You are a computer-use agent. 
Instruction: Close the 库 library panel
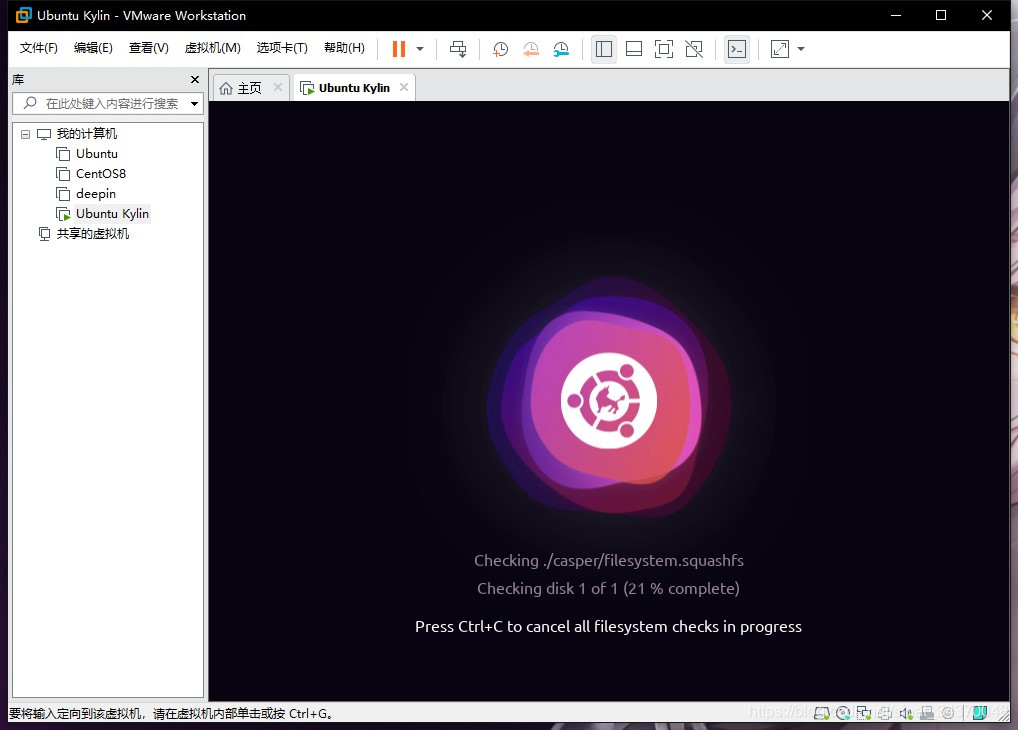[x=195, y=79]
